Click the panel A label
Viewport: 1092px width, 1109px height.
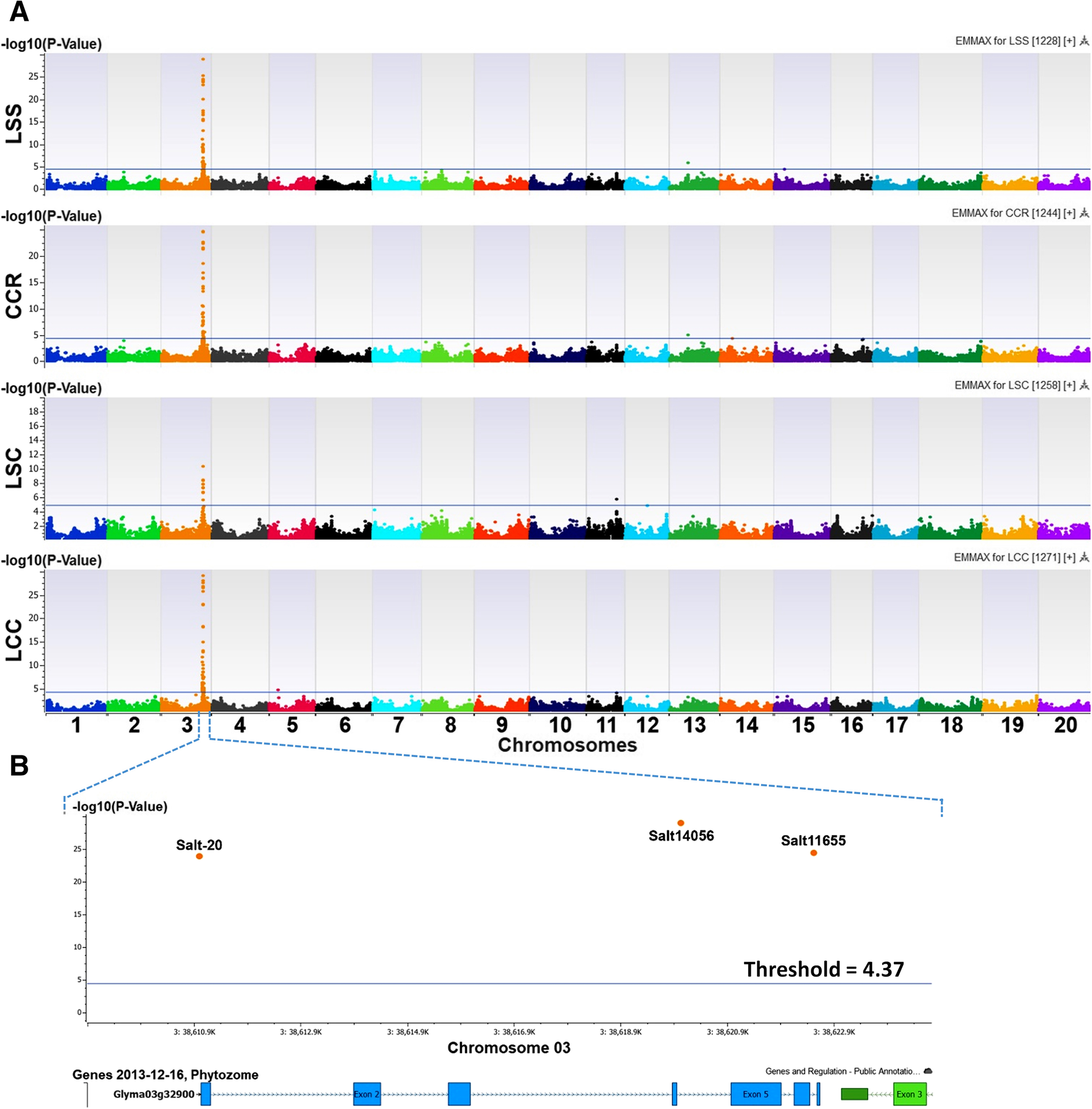click(19, 12)
